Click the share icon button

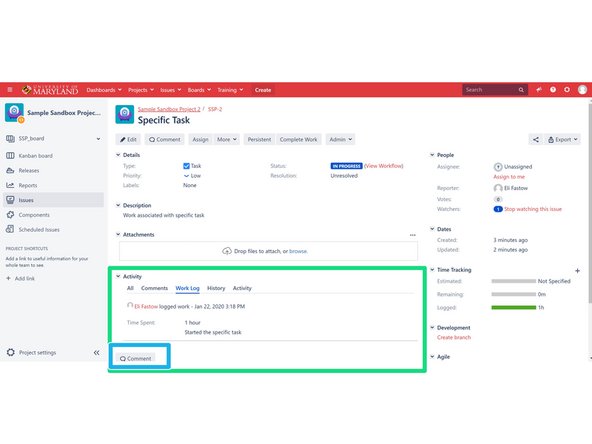click(536, 139)
